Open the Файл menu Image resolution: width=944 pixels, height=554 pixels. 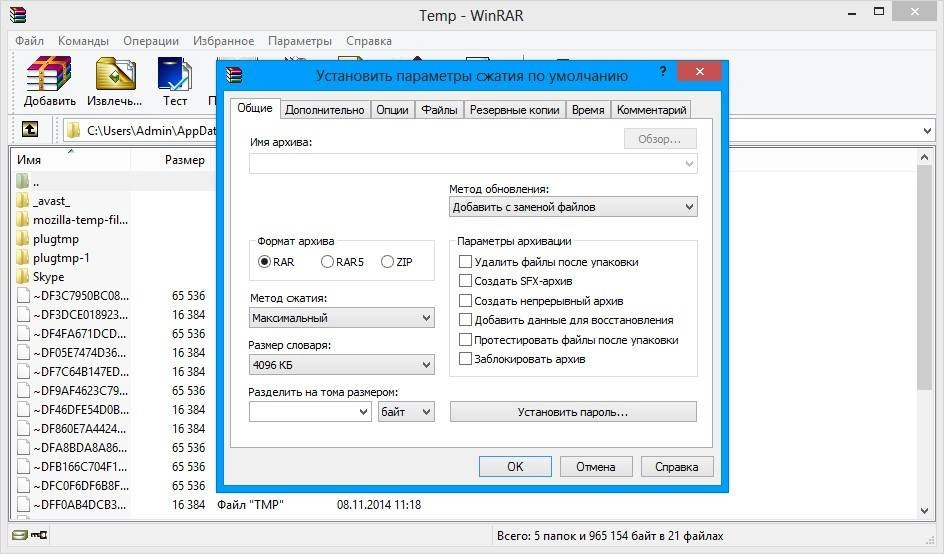(30, 41)
